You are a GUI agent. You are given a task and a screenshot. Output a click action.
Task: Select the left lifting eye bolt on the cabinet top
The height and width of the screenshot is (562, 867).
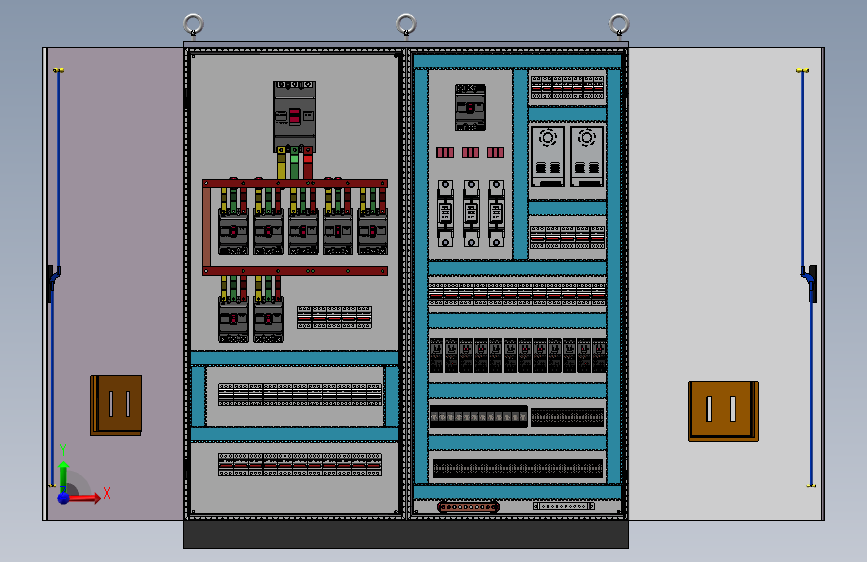pos(194,26)
